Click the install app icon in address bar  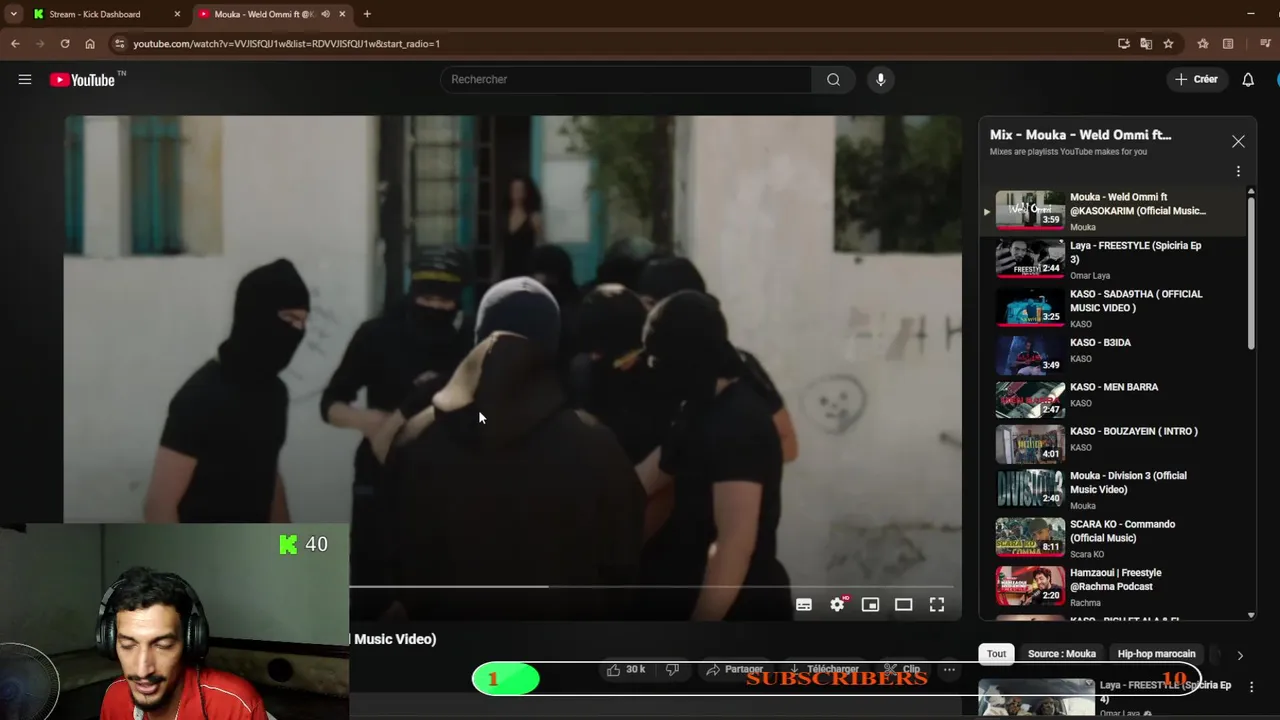point(1124,44)
